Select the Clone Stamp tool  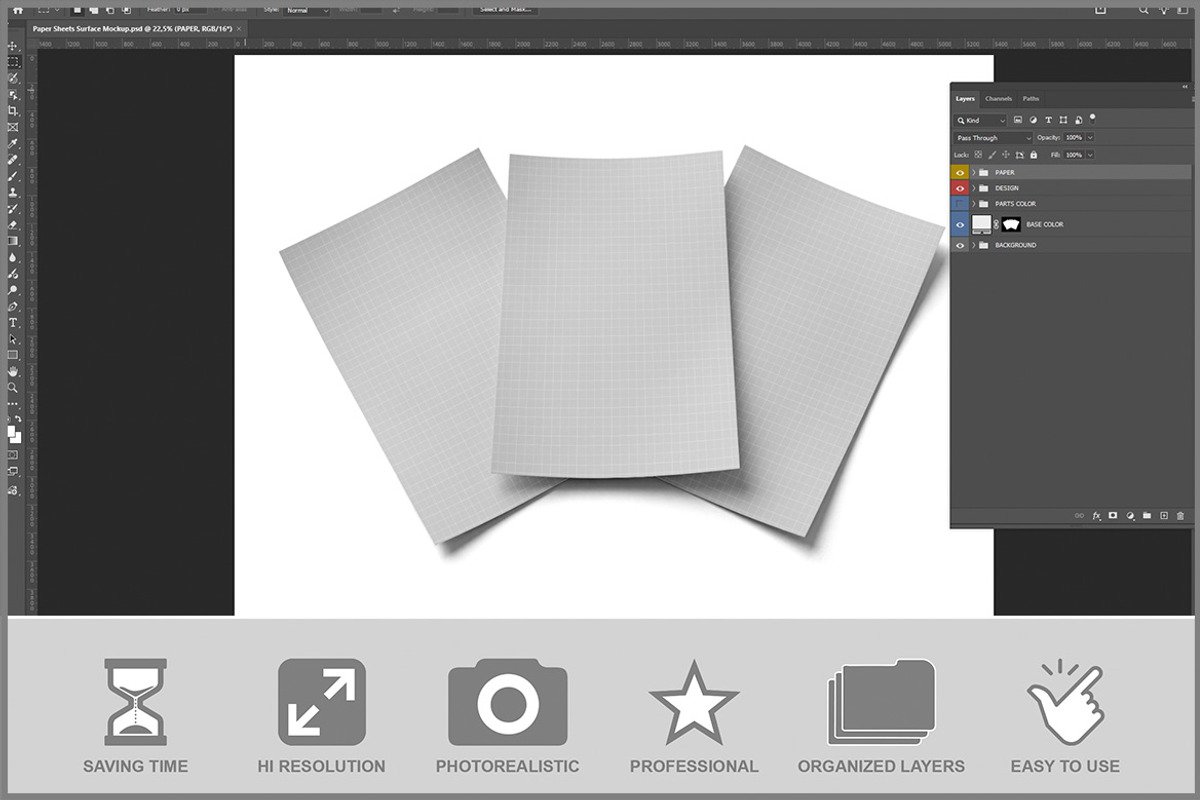(13, 192)
